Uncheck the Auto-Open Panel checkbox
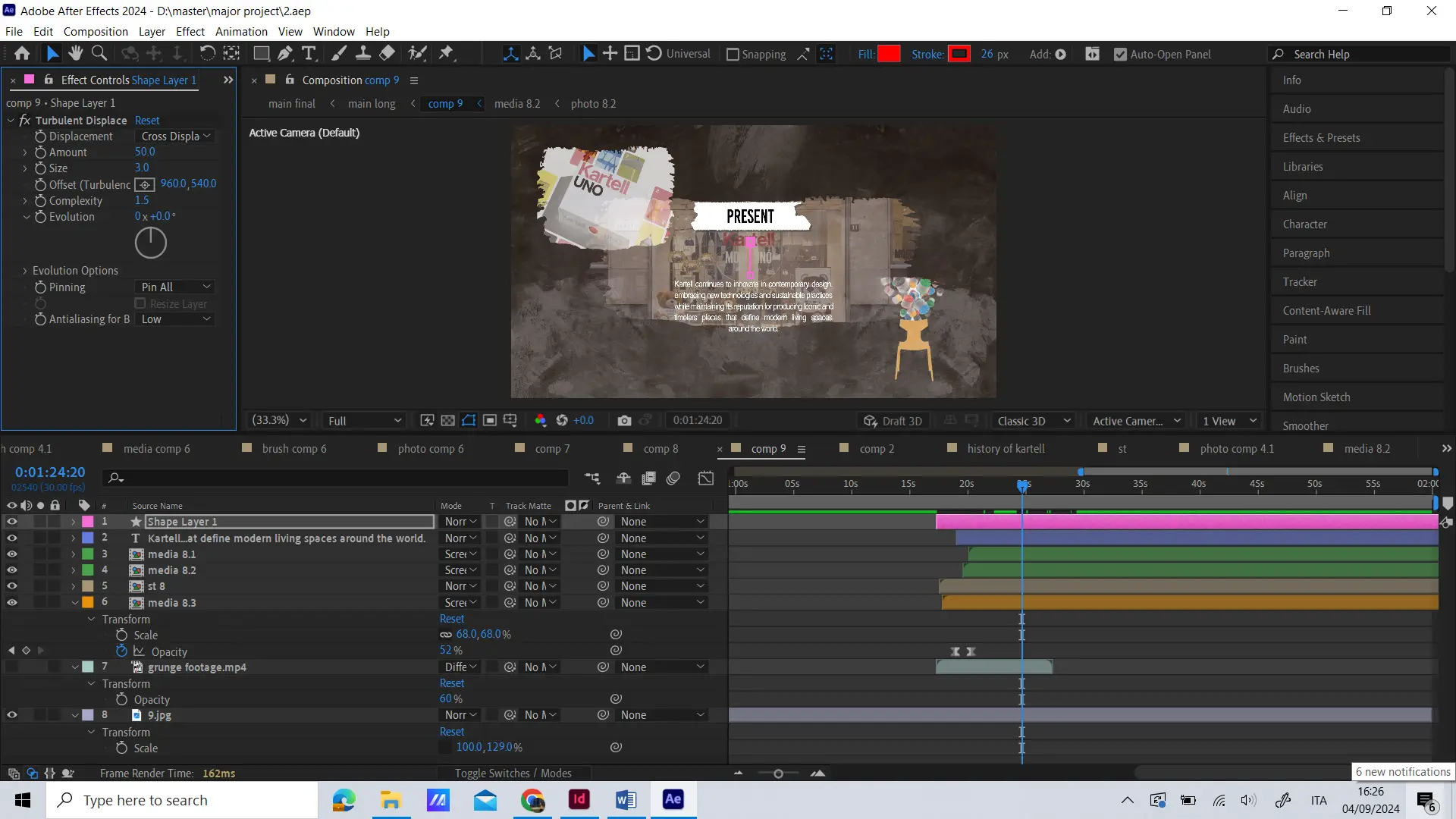 coord(1120,55)
